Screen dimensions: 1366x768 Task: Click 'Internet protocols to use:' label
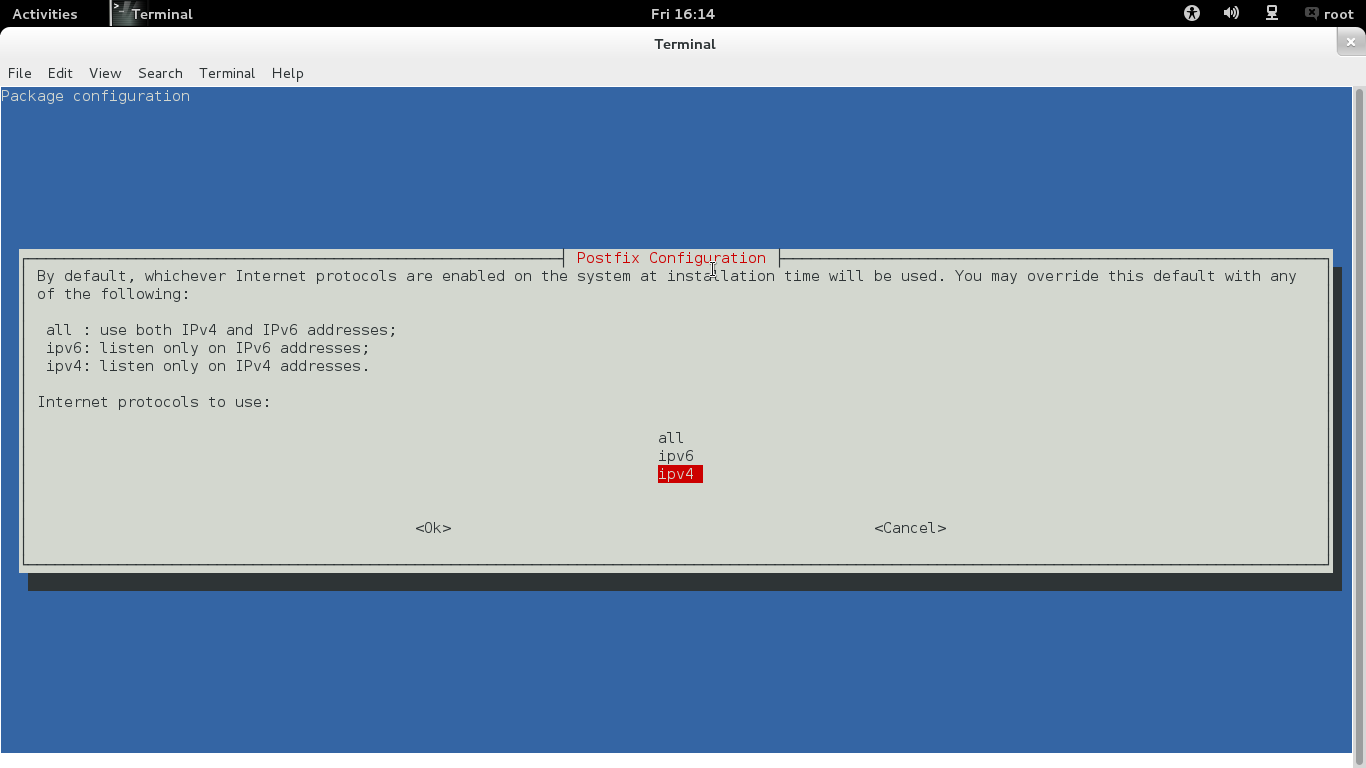click(x=154, y=402)
